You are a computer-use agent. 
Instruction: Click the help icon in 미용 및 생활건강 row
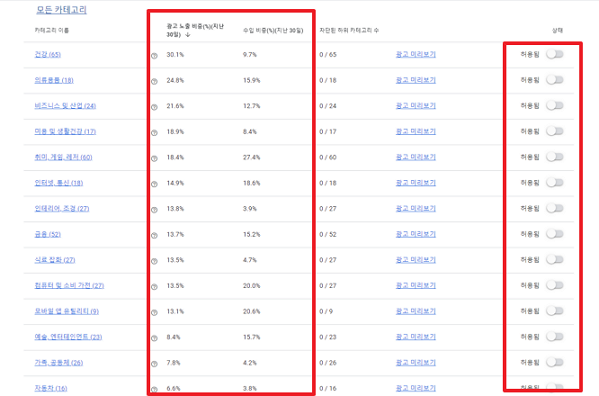coord(154,133)
